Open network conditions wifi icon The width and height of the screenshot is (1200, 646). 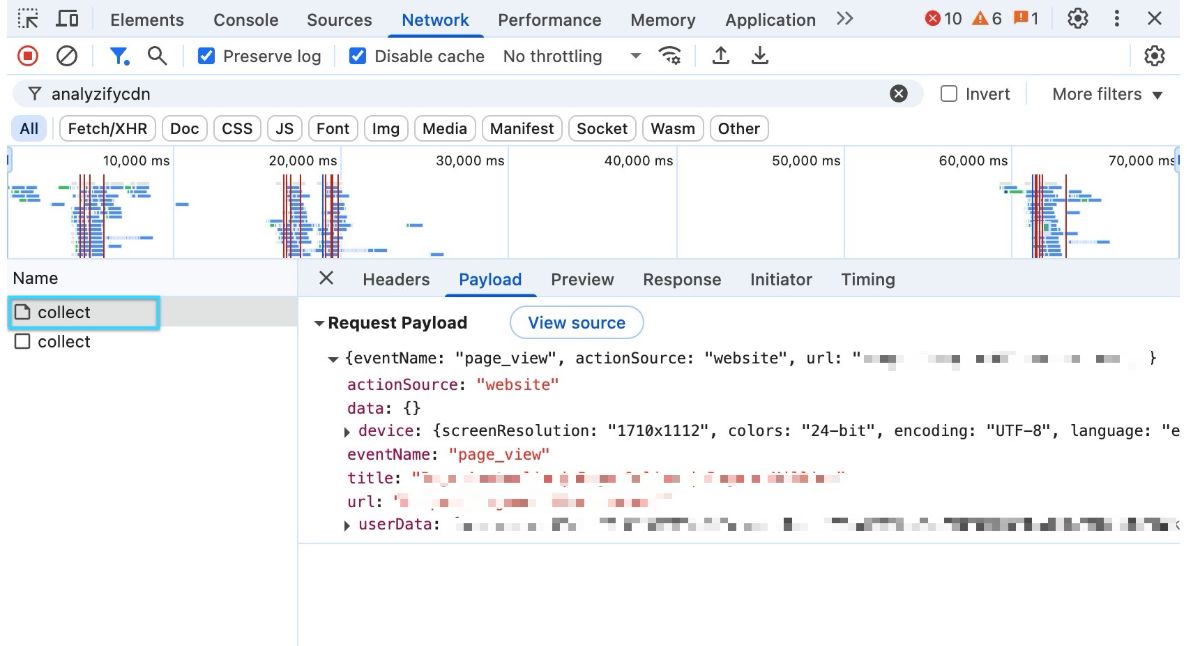tap(670, 56)
